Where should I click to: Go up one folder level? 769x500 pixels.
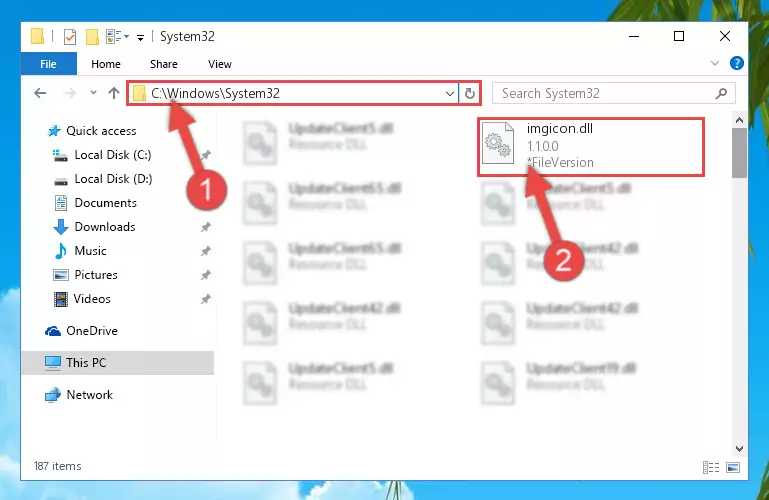point(114,93)
